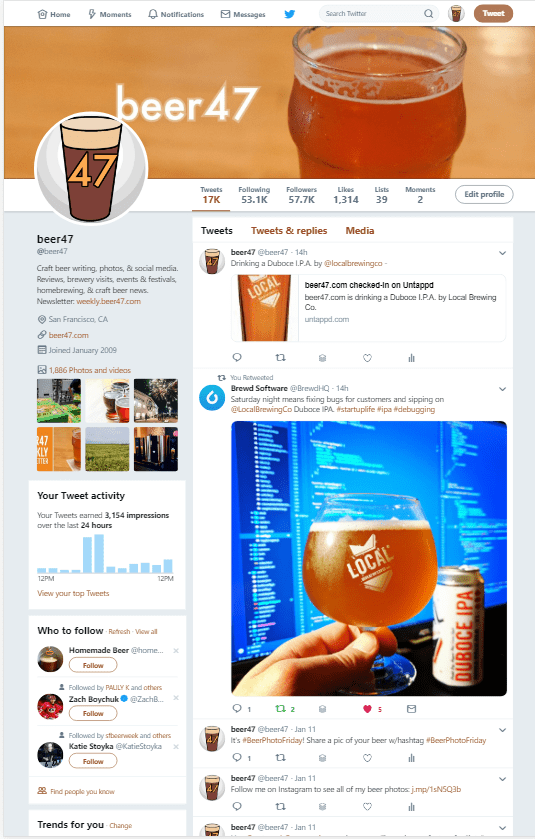Reply to the Duboce I.P.A. check-in tweet
The width and height of the screenshot is (535, 839).
point(237,357)
